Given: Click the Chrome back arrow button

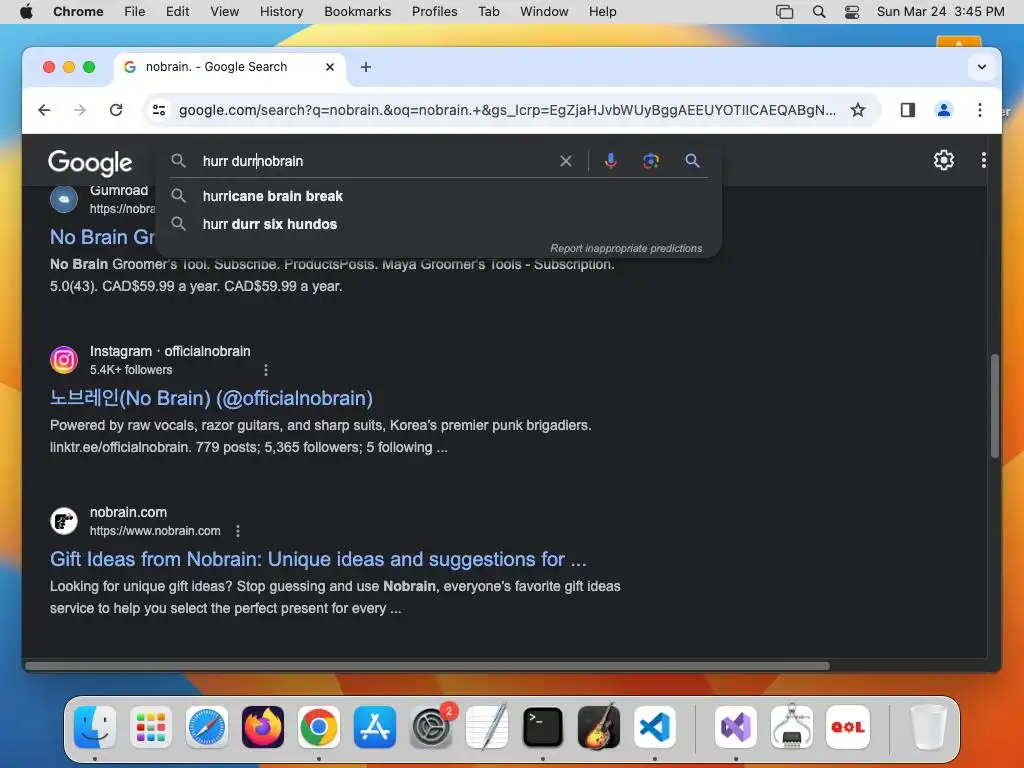Looking at the screenshot, I should click(x=44, y=110).
